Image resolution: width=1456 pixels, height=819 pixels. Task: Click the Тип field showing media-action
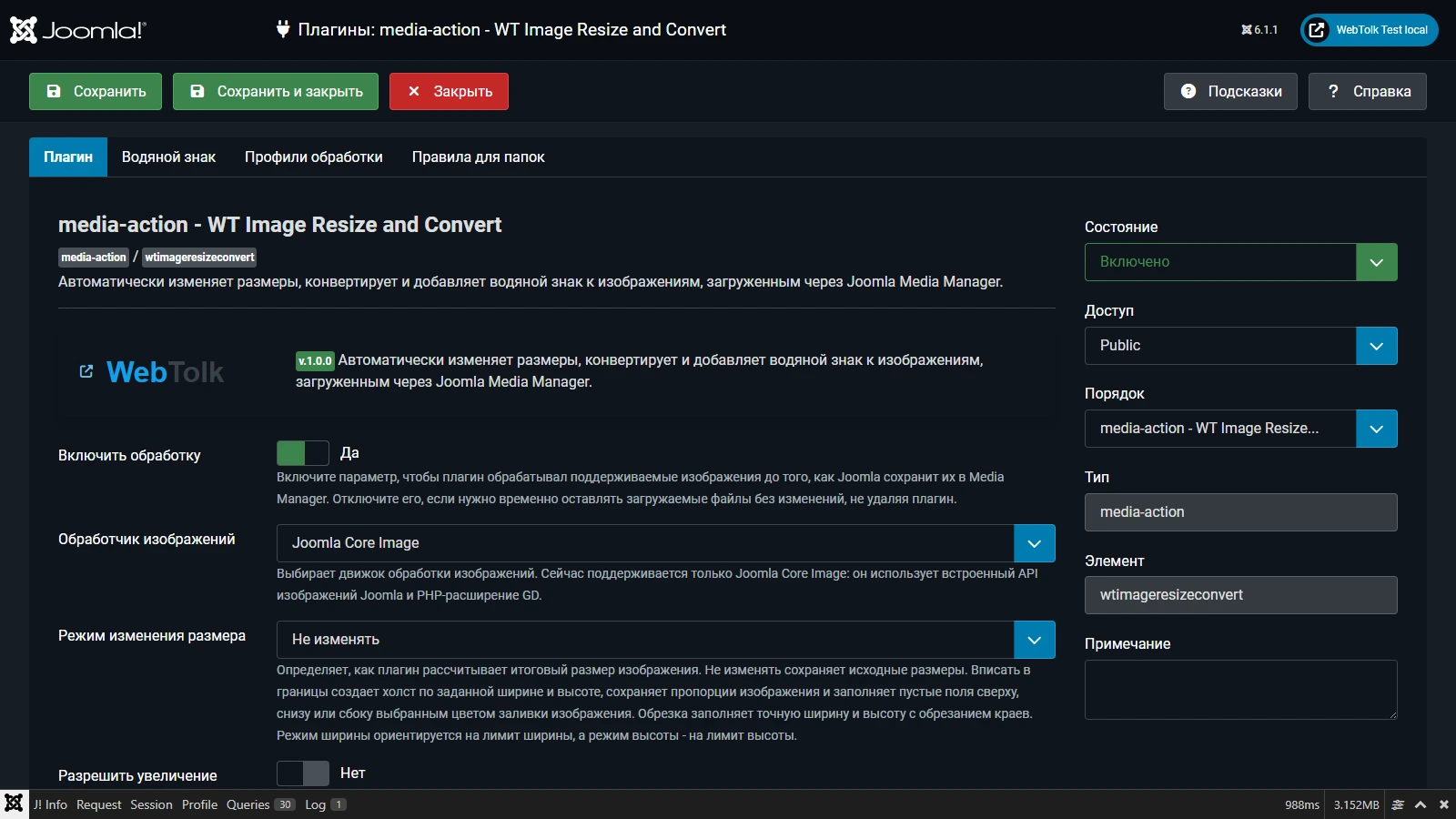pyautogui.click(x=1241, y=512)
